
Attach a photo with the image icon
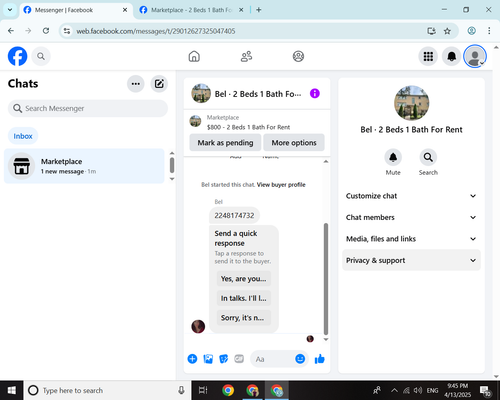(x=208, y=359)
